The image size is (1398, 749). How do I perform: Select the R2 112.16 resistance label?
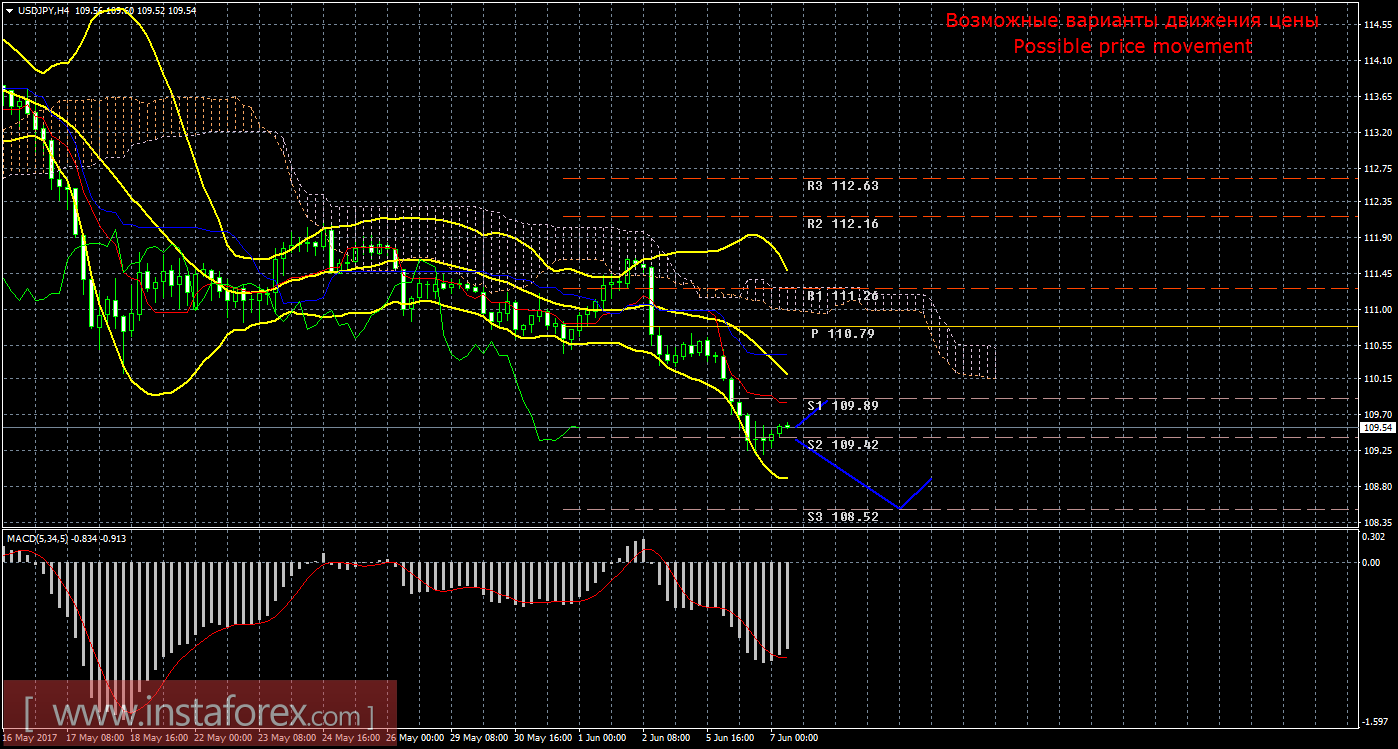[842, 224]
